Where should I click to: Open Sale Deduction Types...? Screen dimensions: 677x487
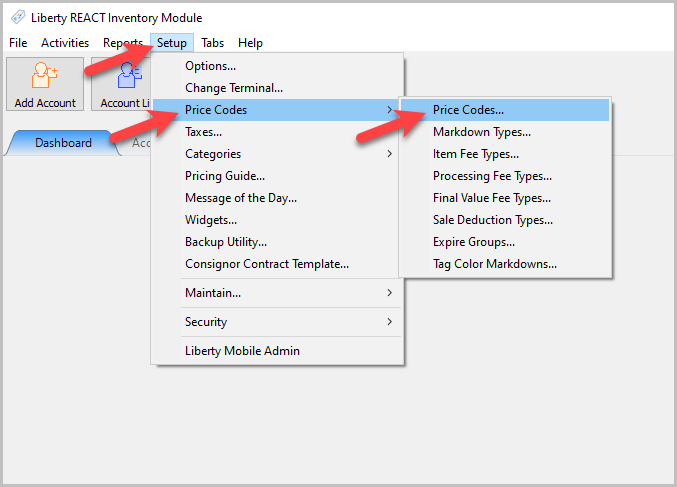505,220
